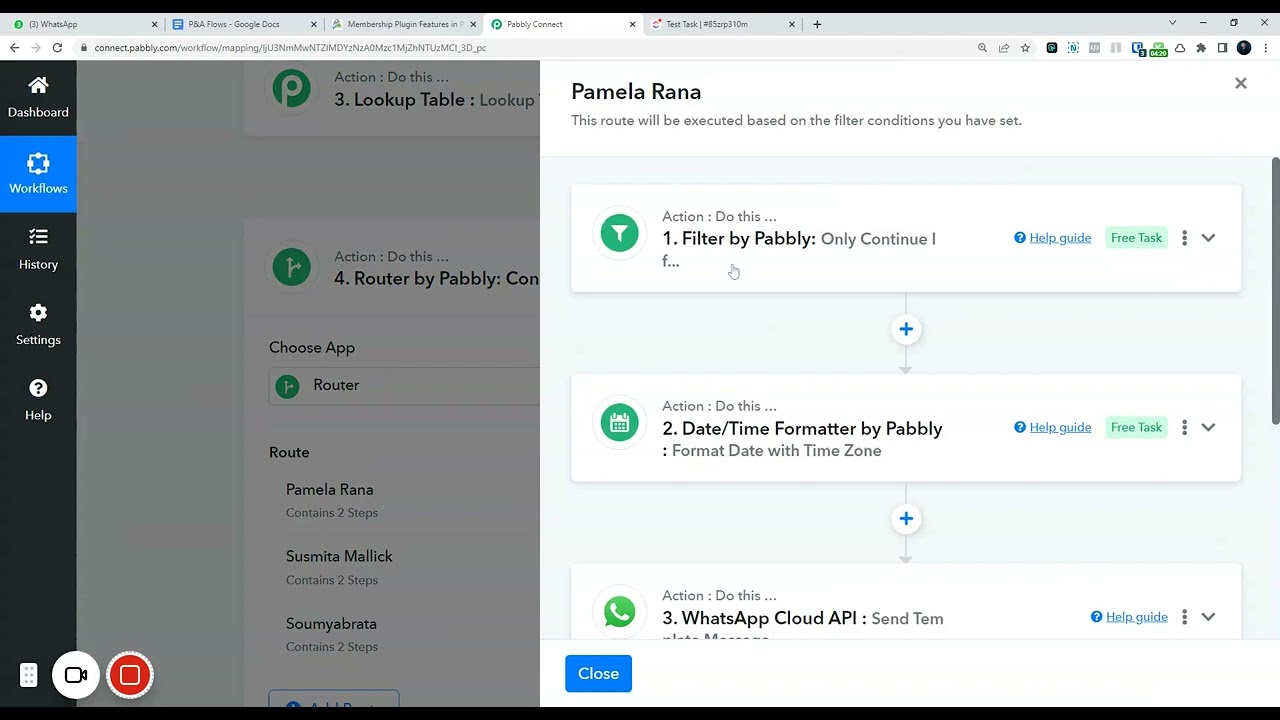
Task: Open three-dot menu for Date/Time Formatter
Action: (1184, 427)
